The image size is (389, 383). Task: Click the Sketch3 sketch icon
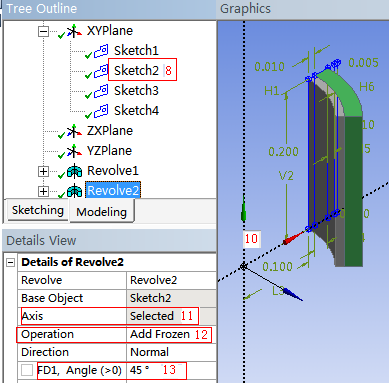tap(101, 91)
